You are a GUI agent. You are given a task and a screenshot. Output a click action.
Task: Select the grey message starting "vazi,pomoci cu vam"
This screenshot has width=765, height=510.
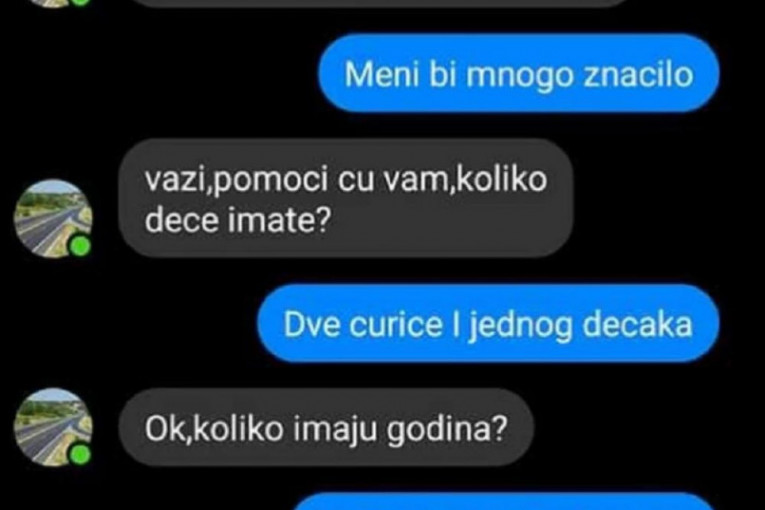tap(346, 198)
